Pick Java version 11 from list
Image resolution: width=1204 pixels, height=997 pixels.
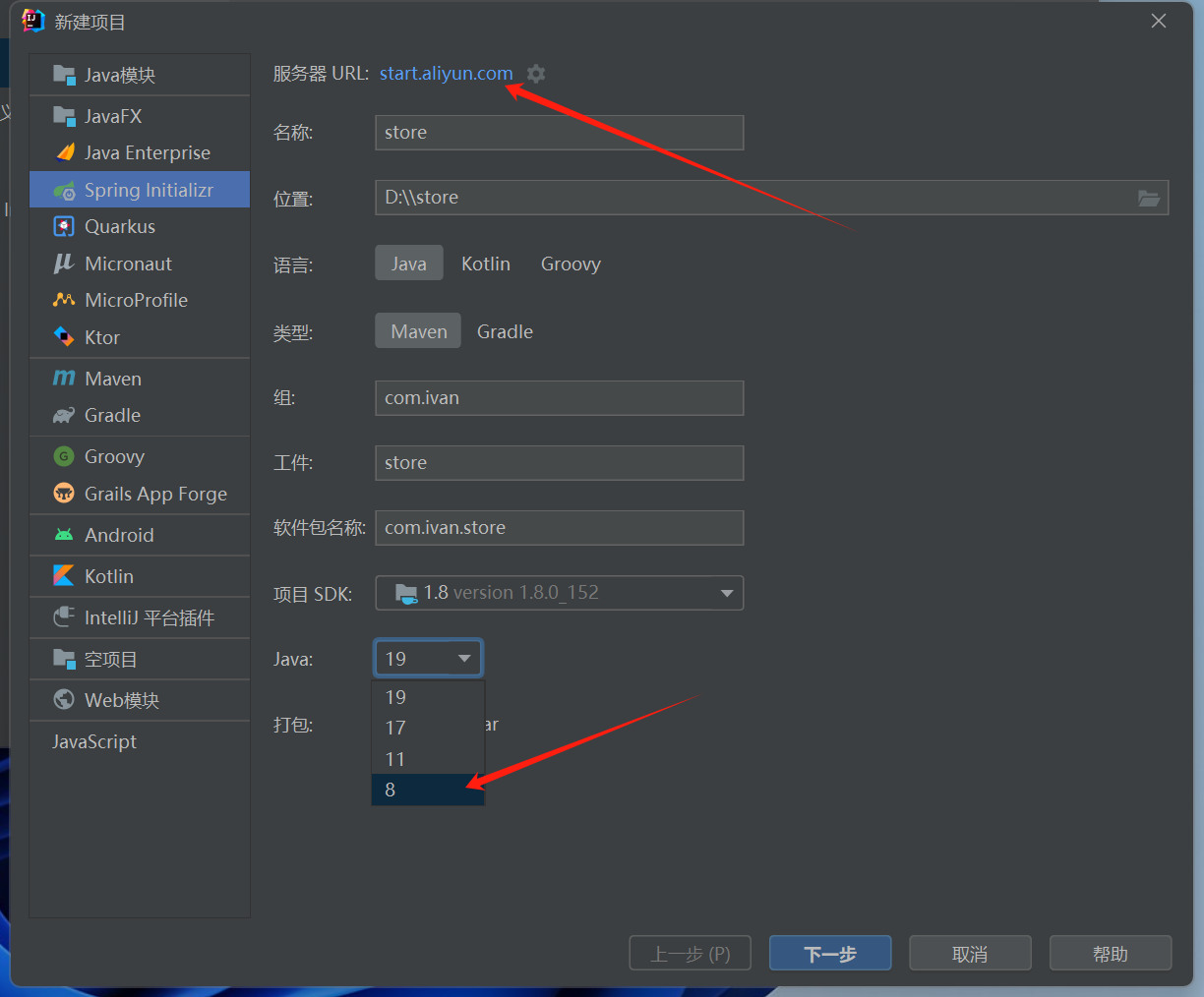coord(428,759)
